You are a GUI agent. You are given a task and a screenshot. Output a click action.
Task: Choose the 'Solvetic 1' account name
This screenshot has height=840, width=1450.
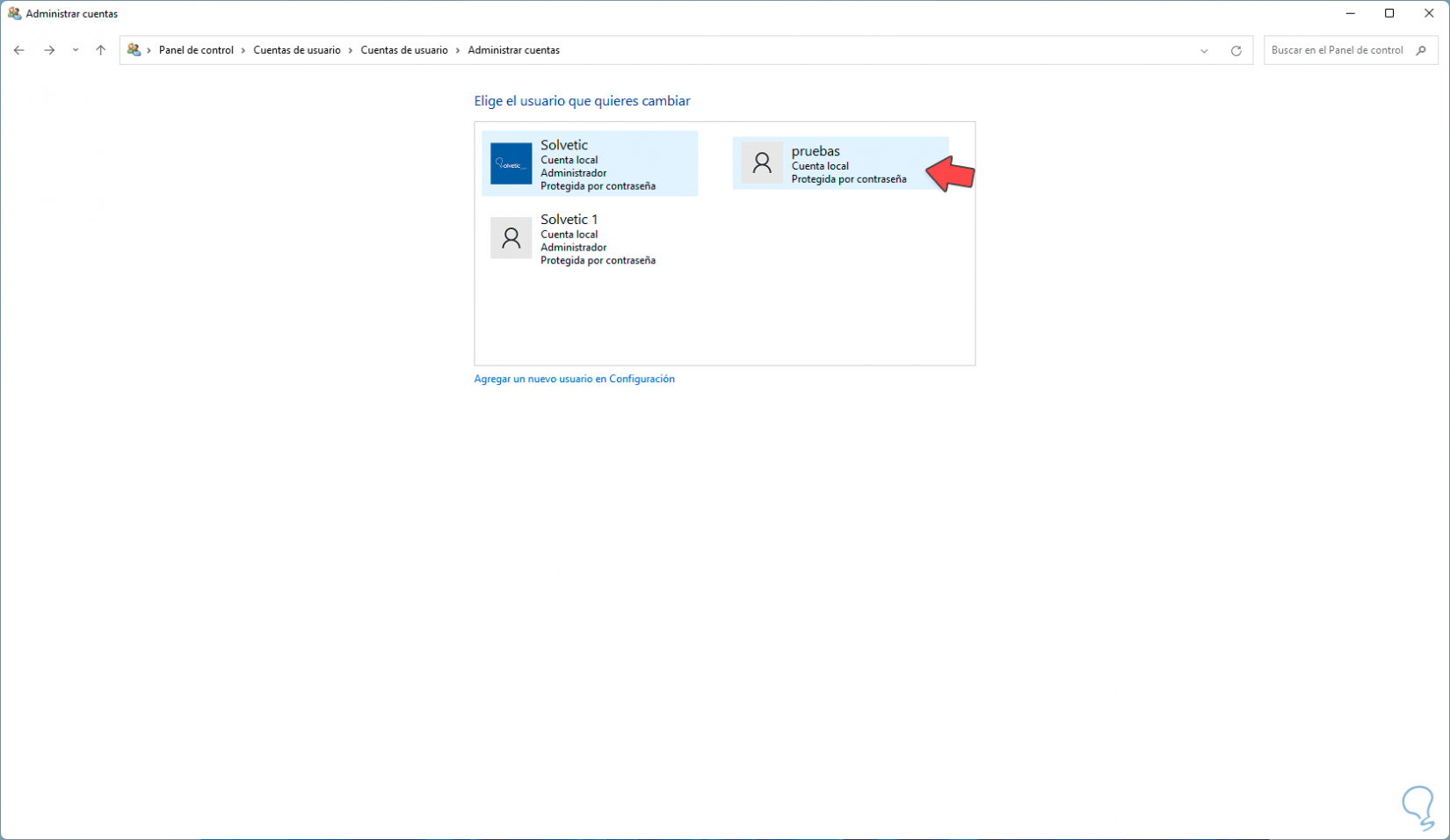[569, 220]
